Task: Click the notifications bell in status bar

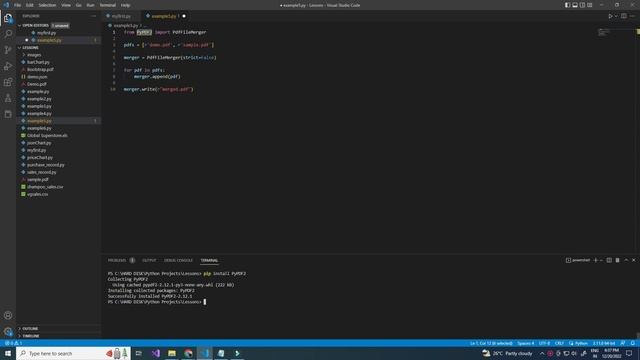Action: point(633,343)
